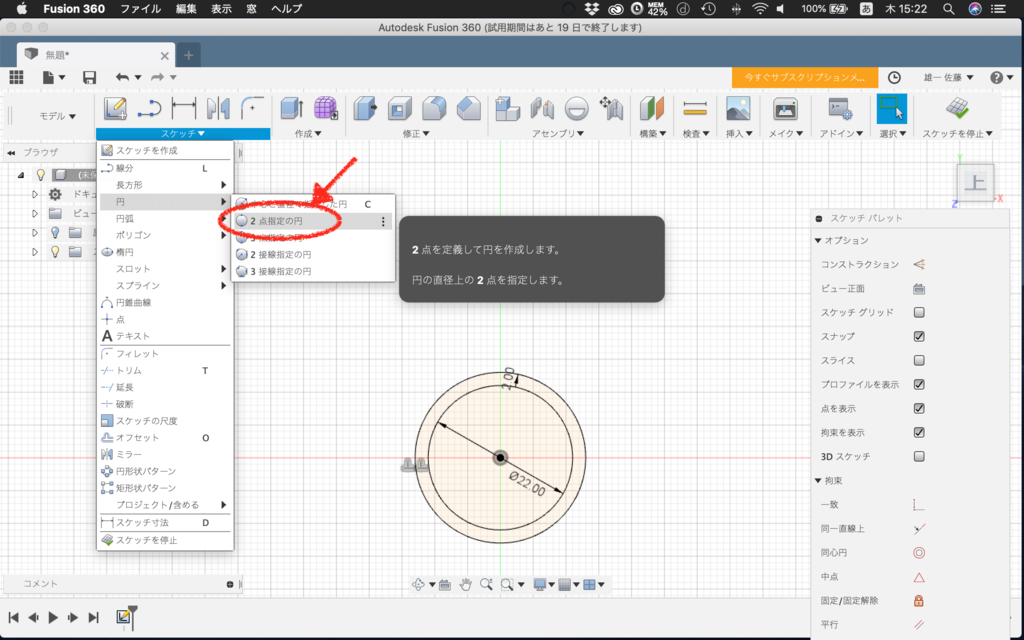This screenshot has height=640, width=1024.
Task: Click the Create Sketch toolbar icon
Action: [x=115, y=108]
